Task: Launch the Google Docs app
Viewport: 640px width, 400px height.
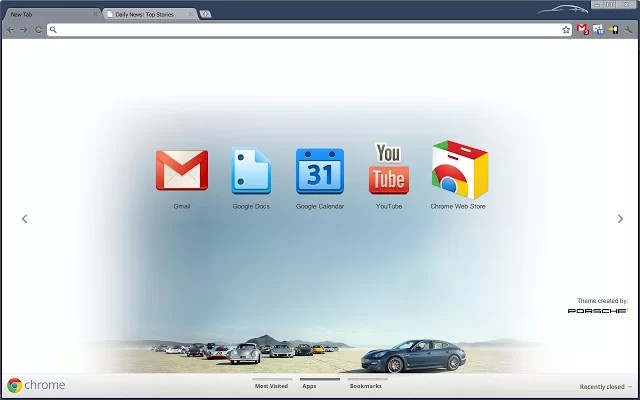Action: [250, 171]
